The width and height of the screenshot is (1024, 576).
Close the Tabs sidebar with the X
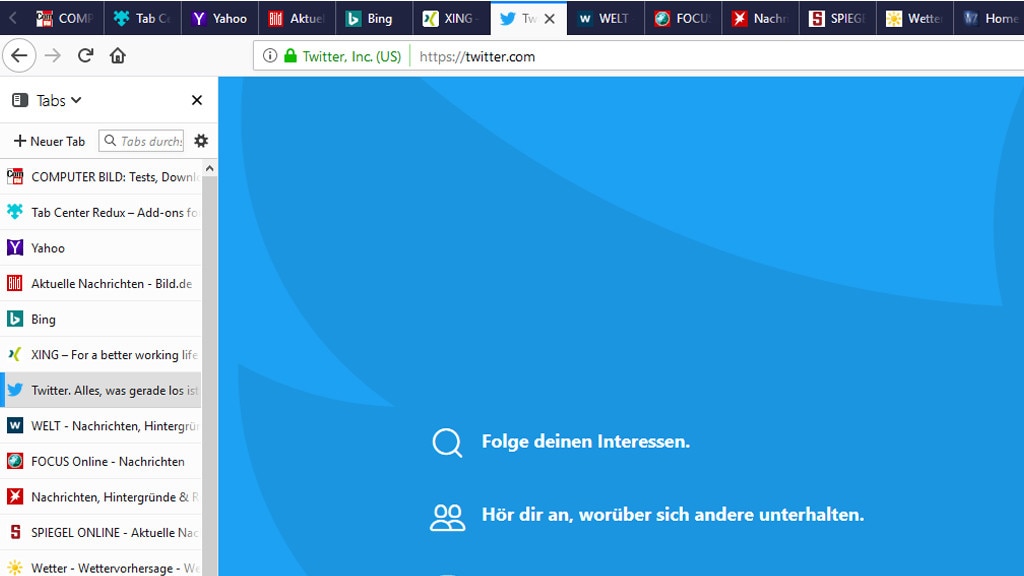[196, 100]
